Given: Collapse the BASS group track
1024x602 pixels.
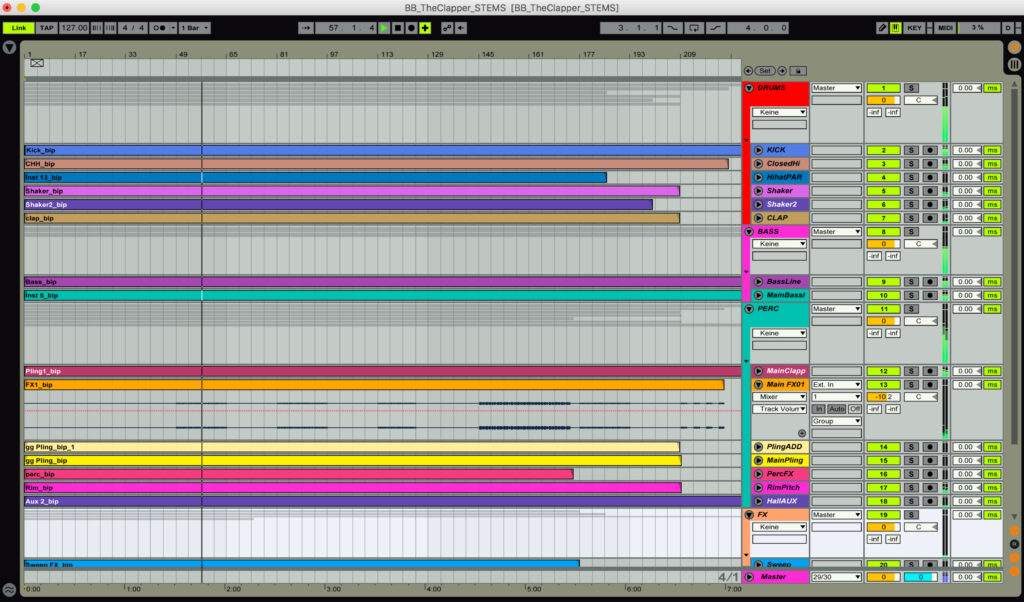Looking at the screenshot, I should click(749, 232).
